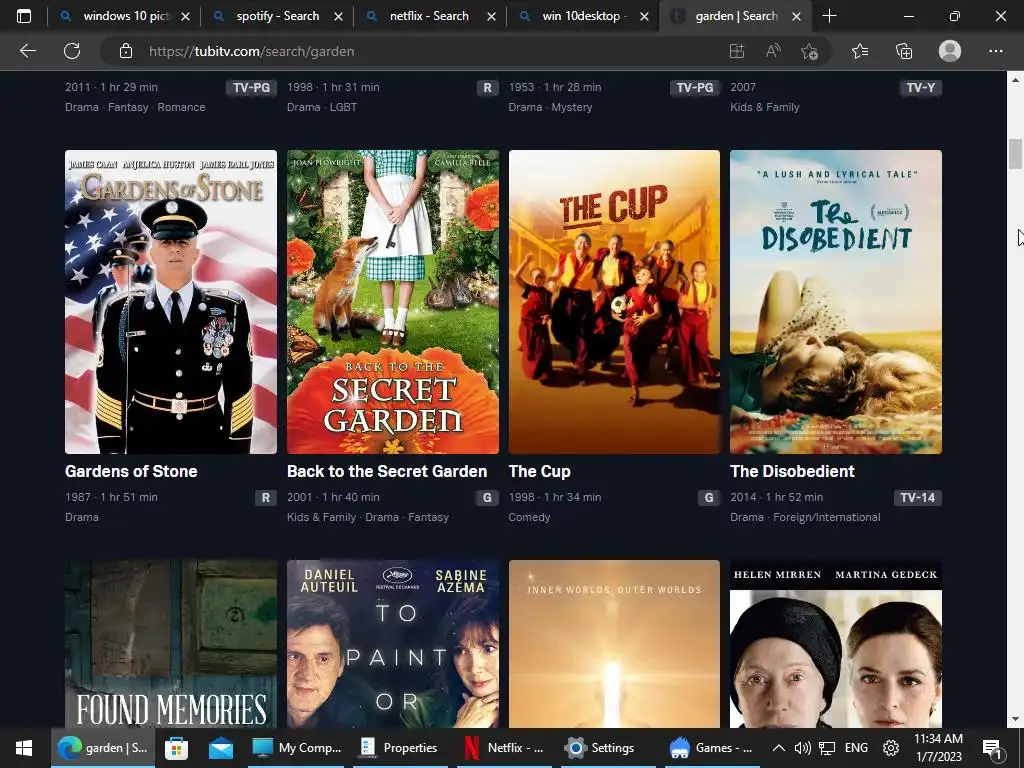Open the Collections icon in the toolbar
This screenshot has width=1024, height=768.
(904, 51)
